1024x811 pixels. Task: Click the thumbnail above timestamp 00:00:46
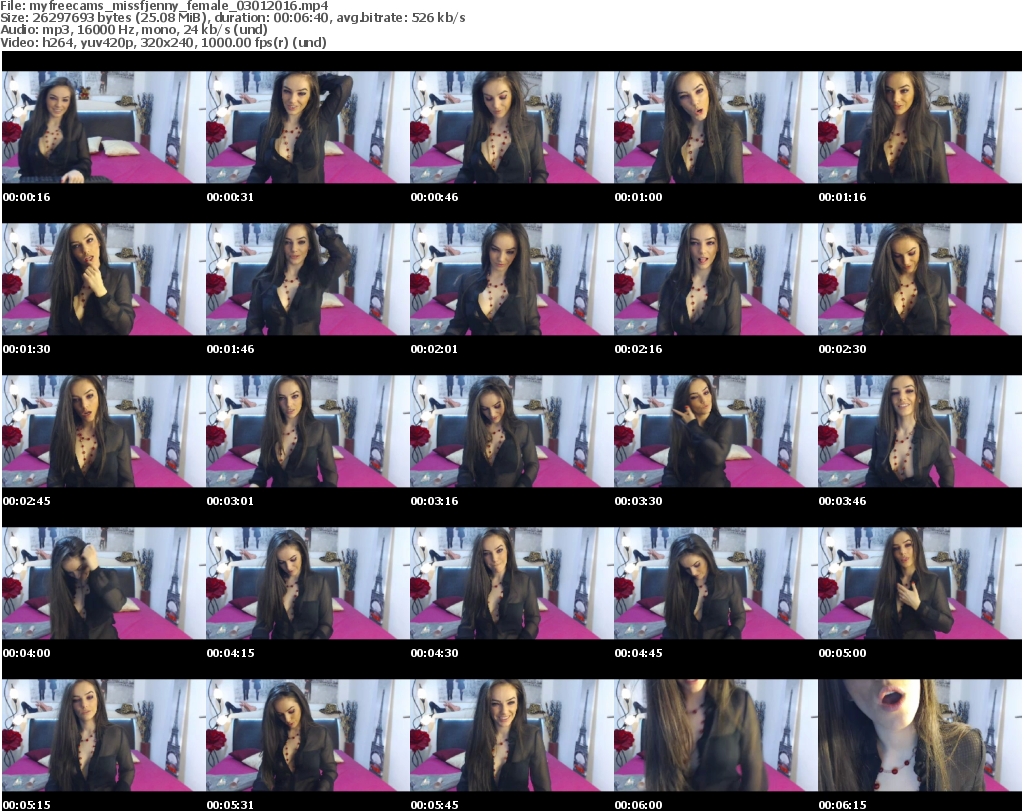[x=511, y=127]
